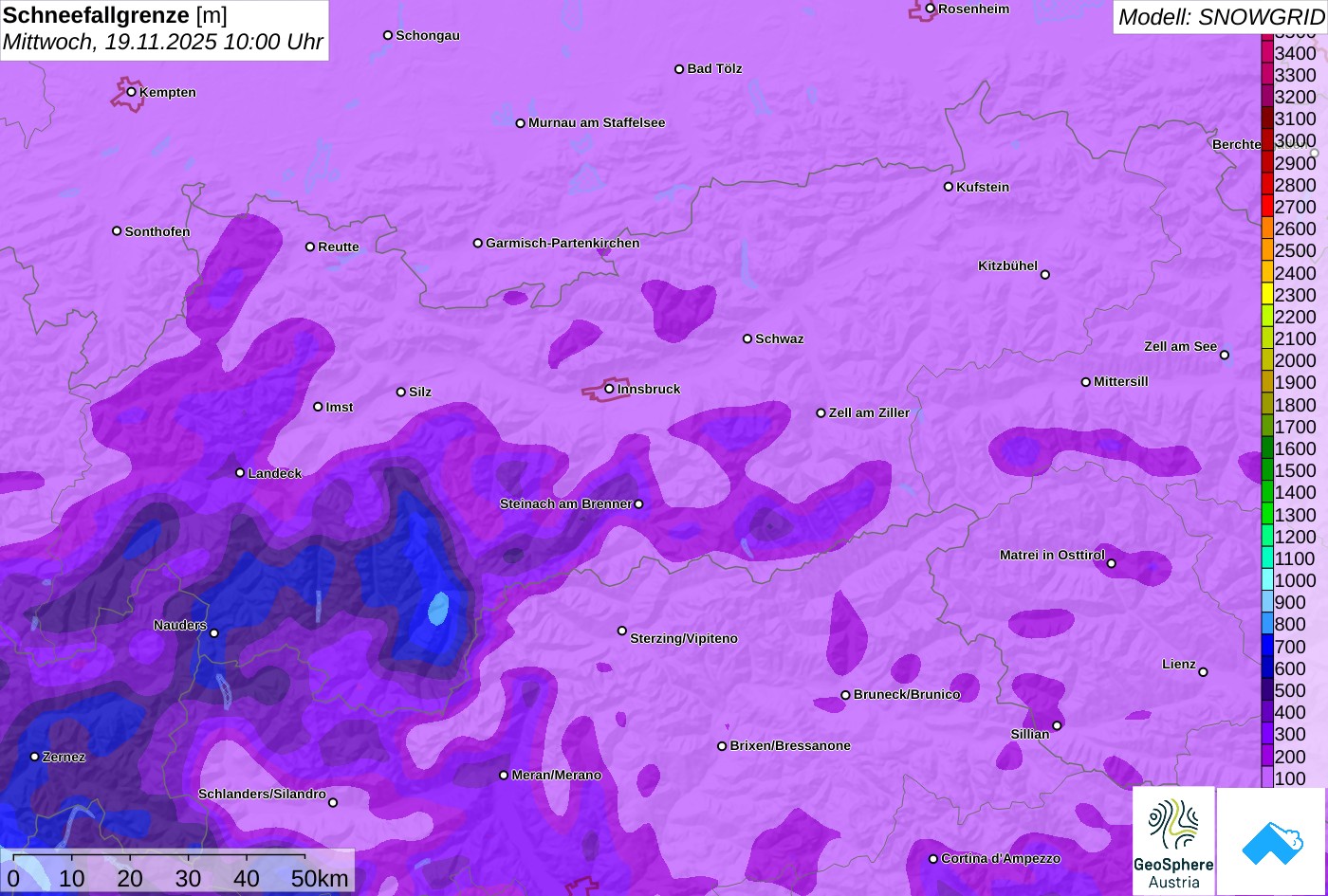Click the 'Schlanders/Silandro' label
The image size is (1328, 896).
coord(262,794)
